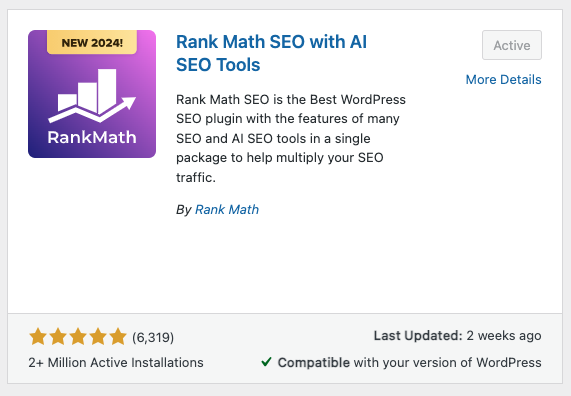Click the green compatibility checkmark icon

(x=267, y=362)
